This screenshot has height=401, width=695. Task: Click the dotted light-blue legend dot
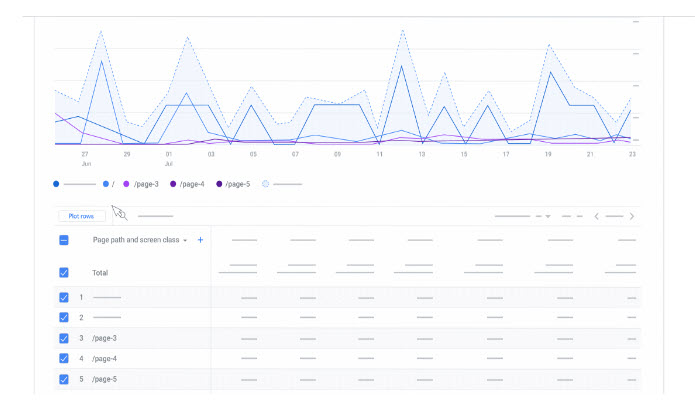tap(266, 184)
